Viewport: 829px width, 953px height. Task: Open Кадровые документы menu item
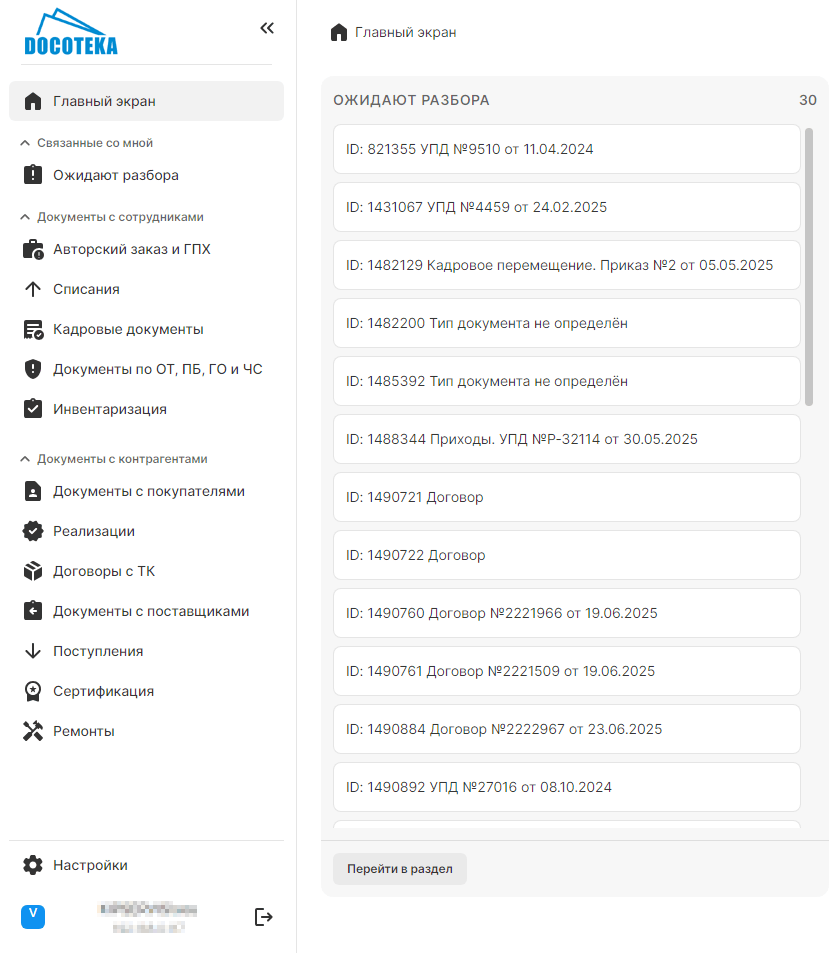point(128,329)
